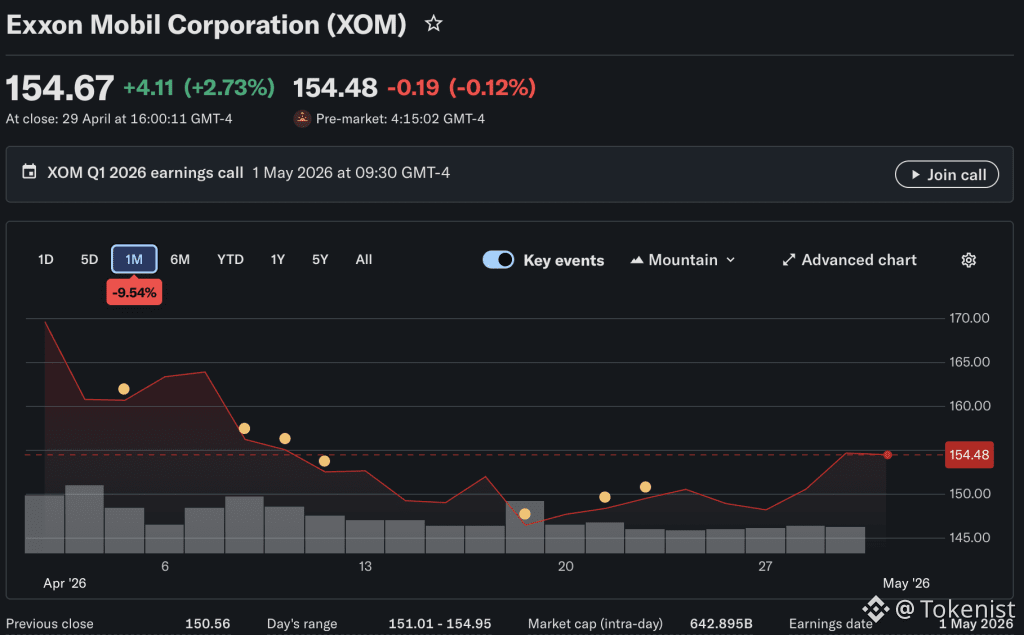The height and width of the screenshot is (635, 1024).
Task: Switch to the 6M range tab
Action: tap(180, 259)
